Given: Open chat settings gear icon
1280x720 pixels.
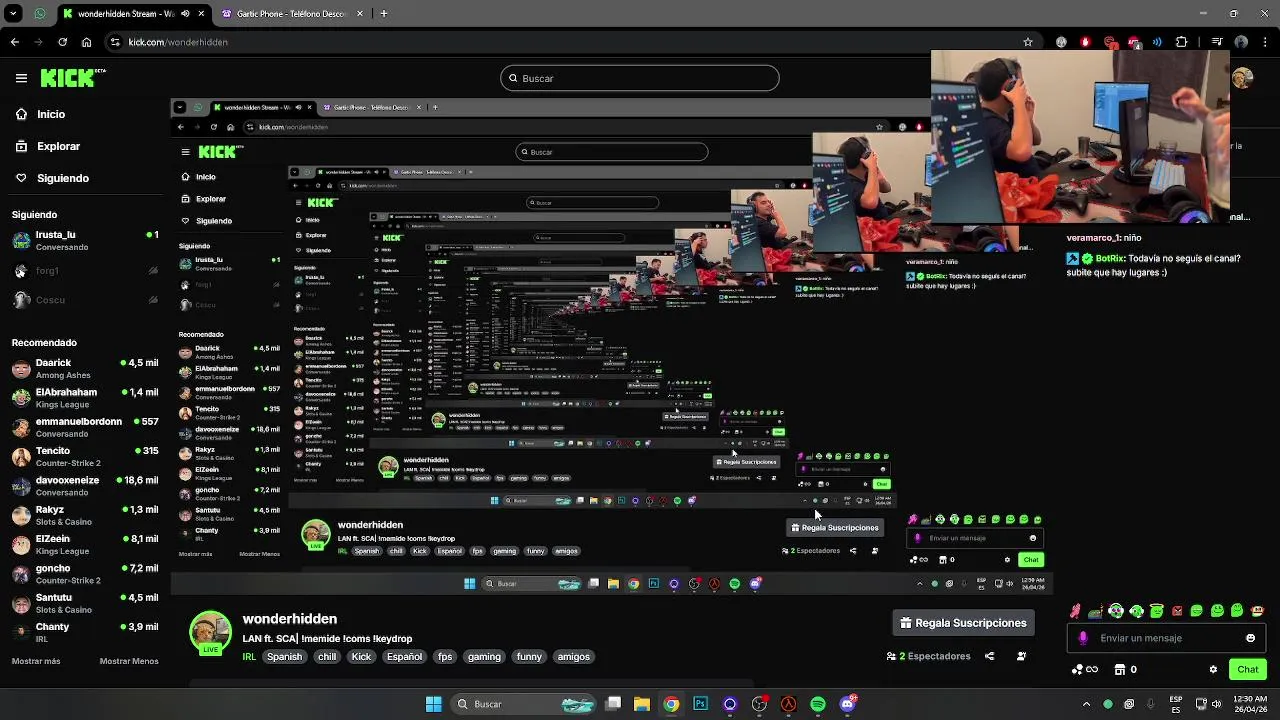Looking at the screenshot, I should (1213, 669).
